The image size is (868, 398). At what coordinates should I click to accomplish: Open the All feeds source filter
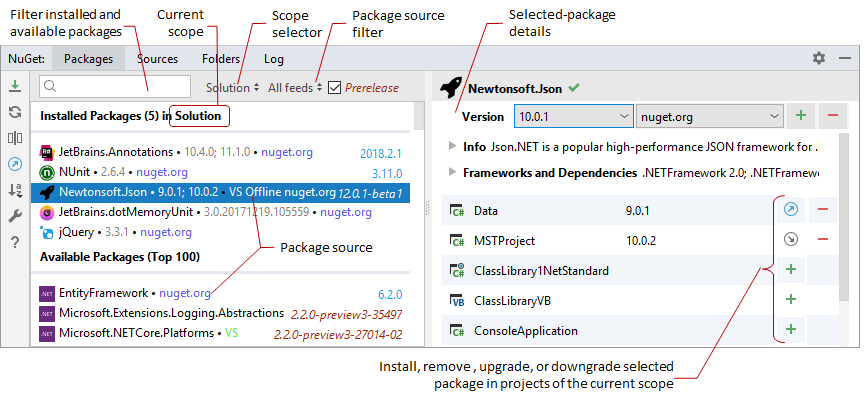[295, 87]
